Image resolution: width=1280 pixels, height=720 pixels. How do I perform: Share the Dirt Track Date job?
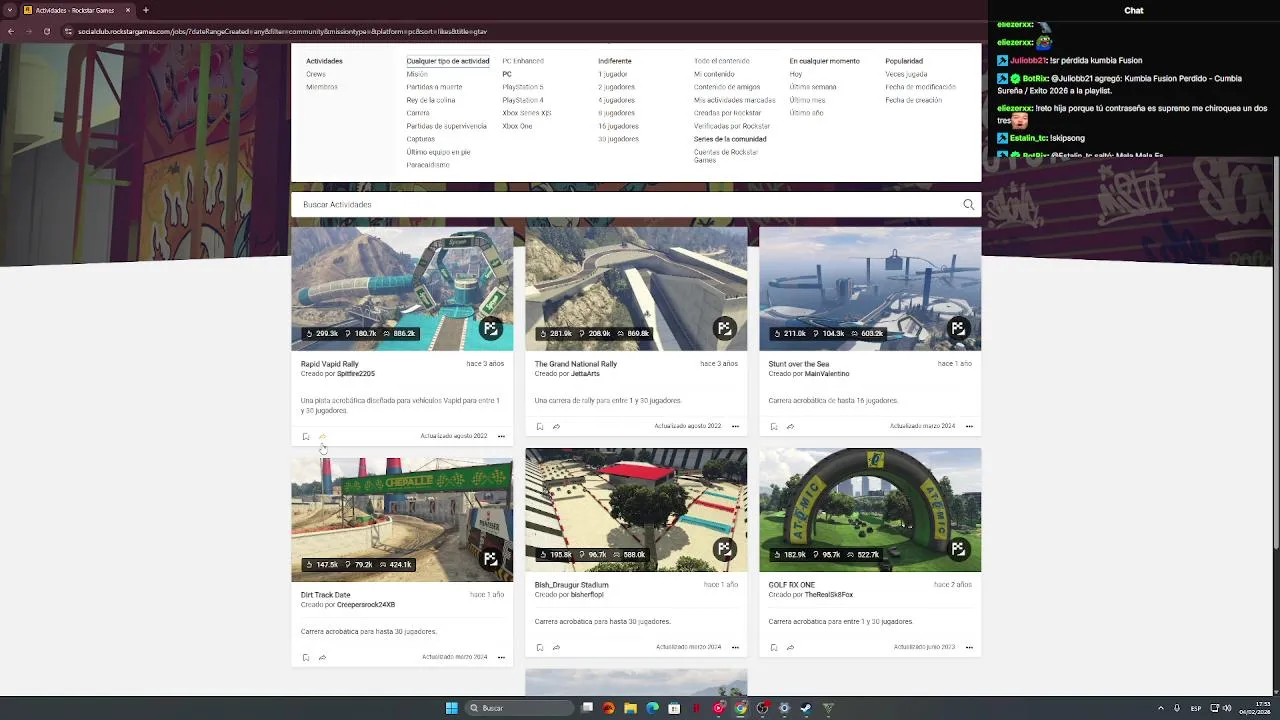coord(322,657)
